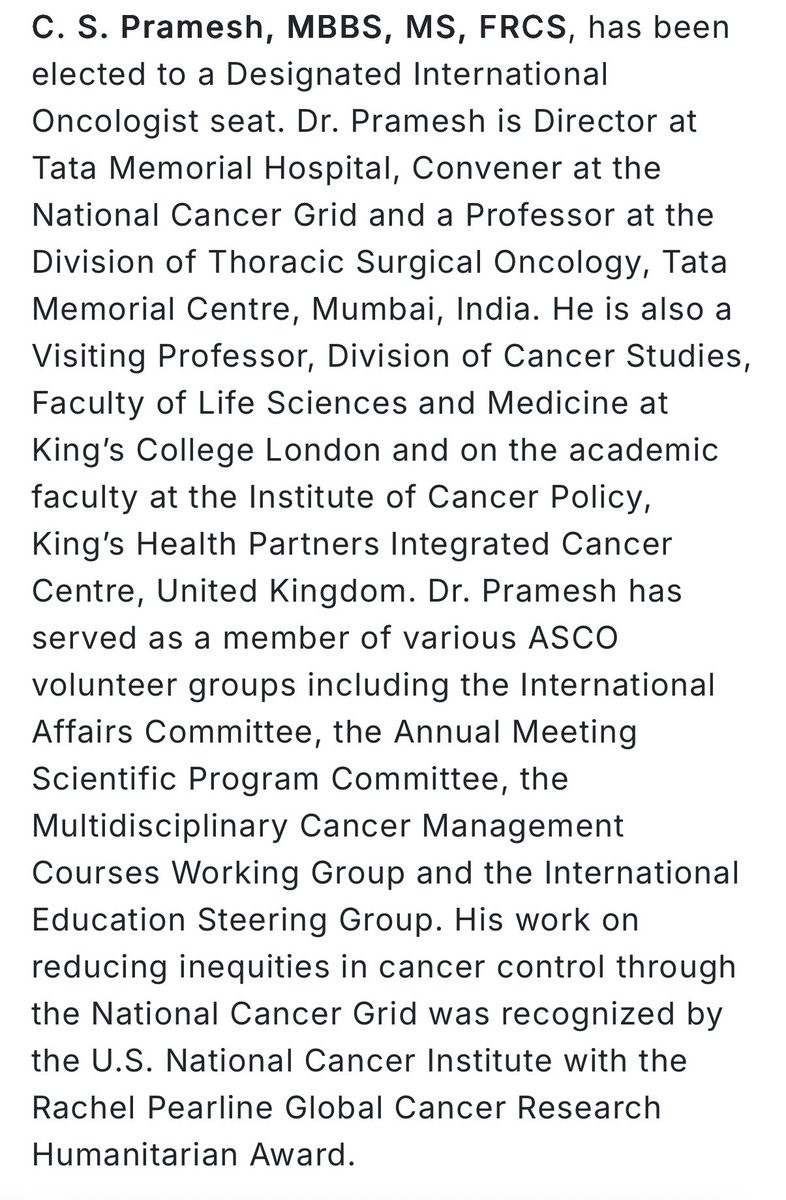Click on King's College London
This screenshot has width=786, height=1200.
pyautogui.click(x=206, y=450)
